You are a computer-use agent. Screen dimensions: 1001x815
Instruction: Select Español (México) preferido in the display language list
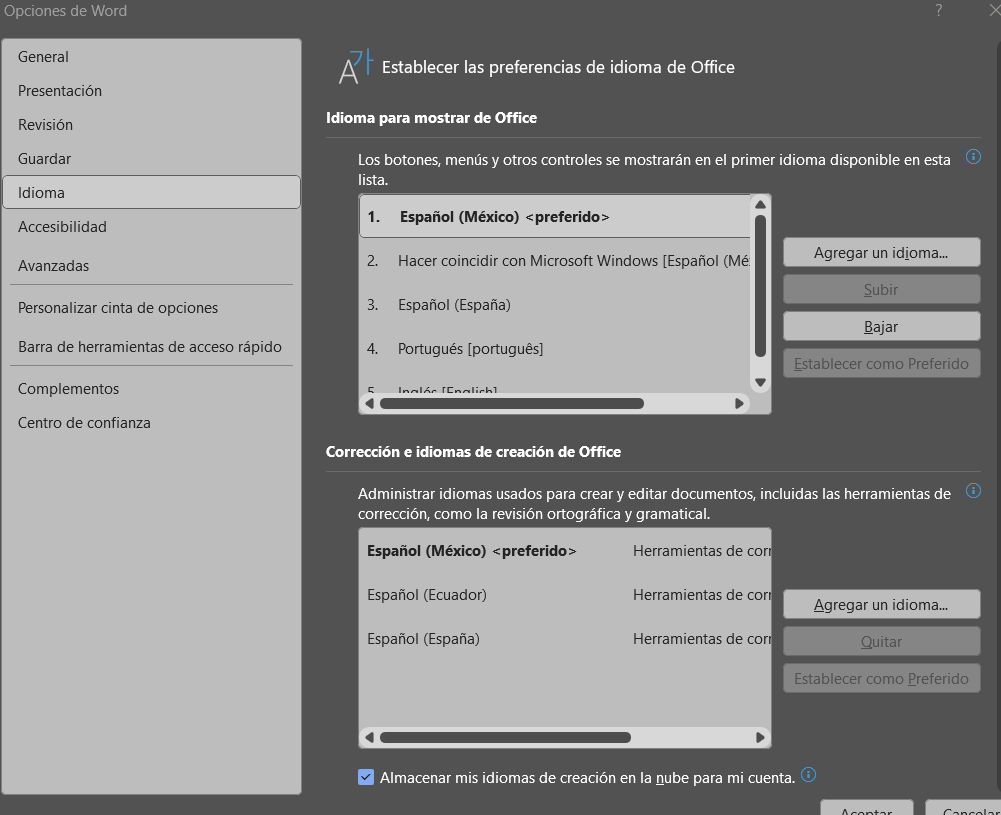[x=555, y=216]
